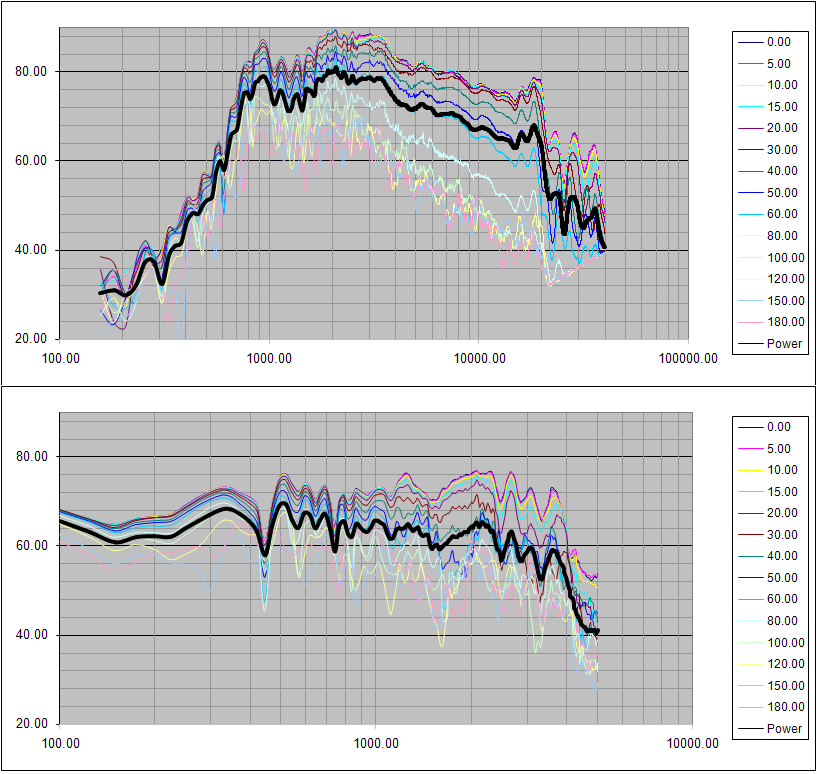Select the 30.00 legend entry in top chart
Viewport: 817px width, 774px height.
(768, 150)
